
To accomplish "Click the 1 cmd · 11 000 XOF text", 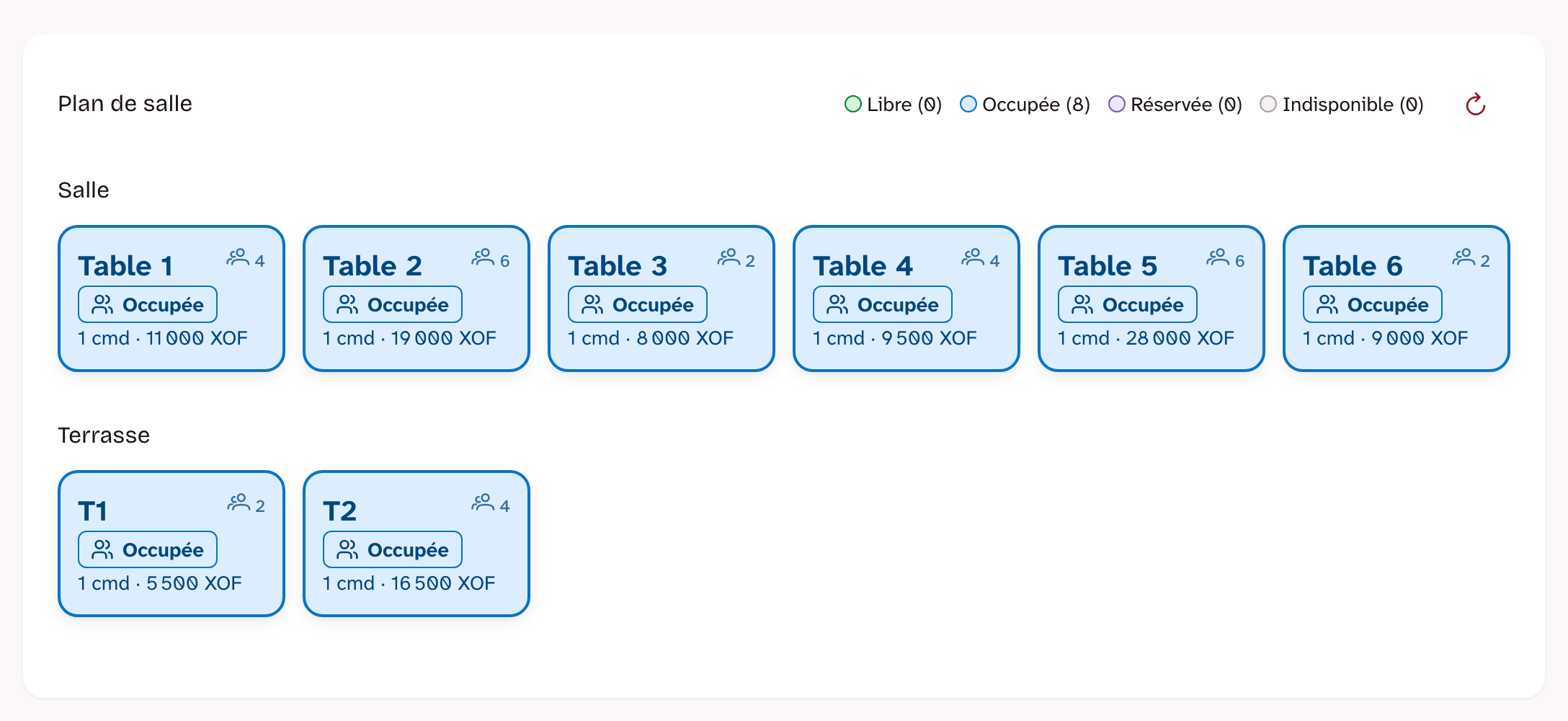I will 163,338.
